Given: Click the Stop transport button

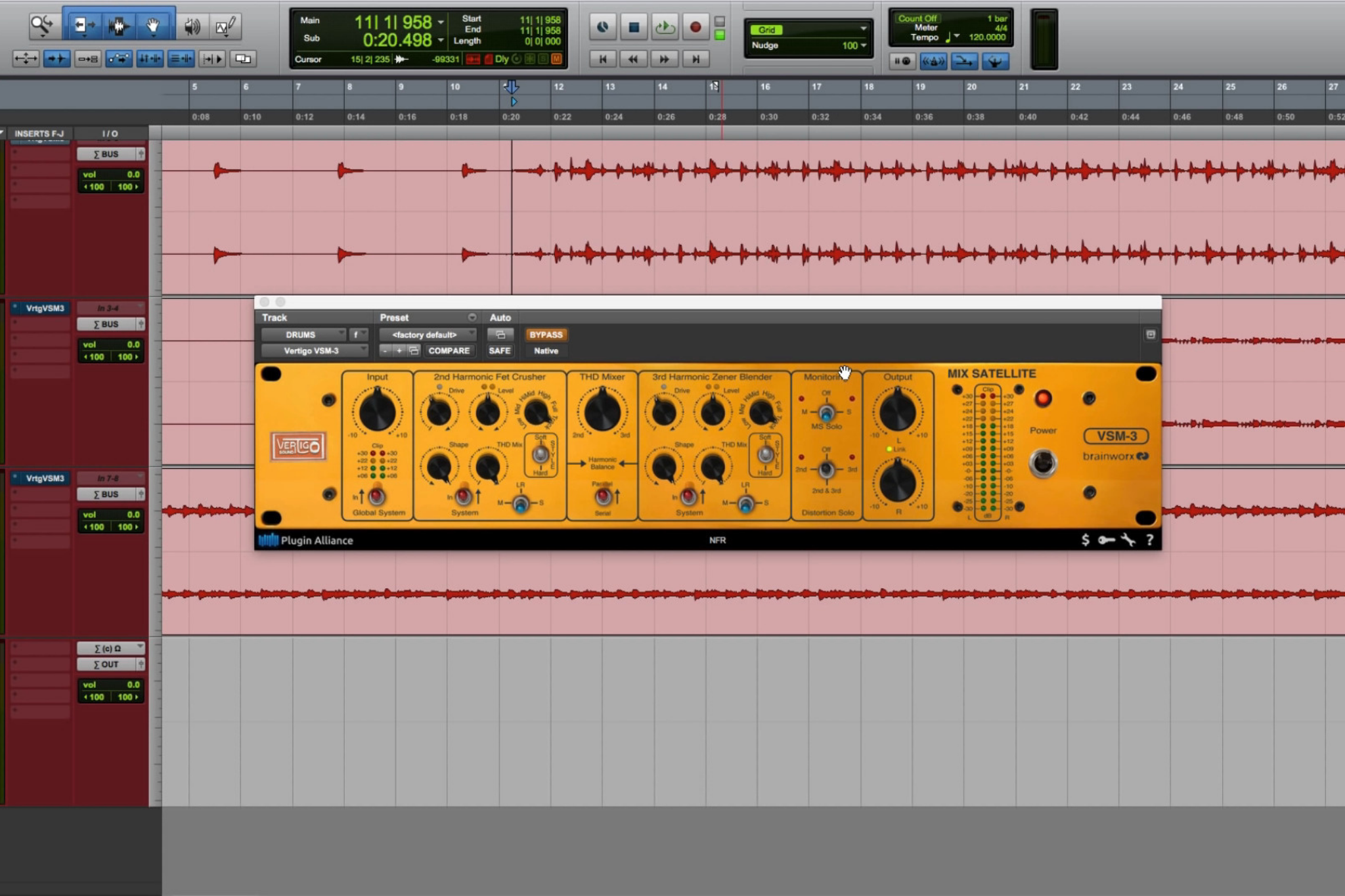Looking at the screenshot, I should coord(634,27).
